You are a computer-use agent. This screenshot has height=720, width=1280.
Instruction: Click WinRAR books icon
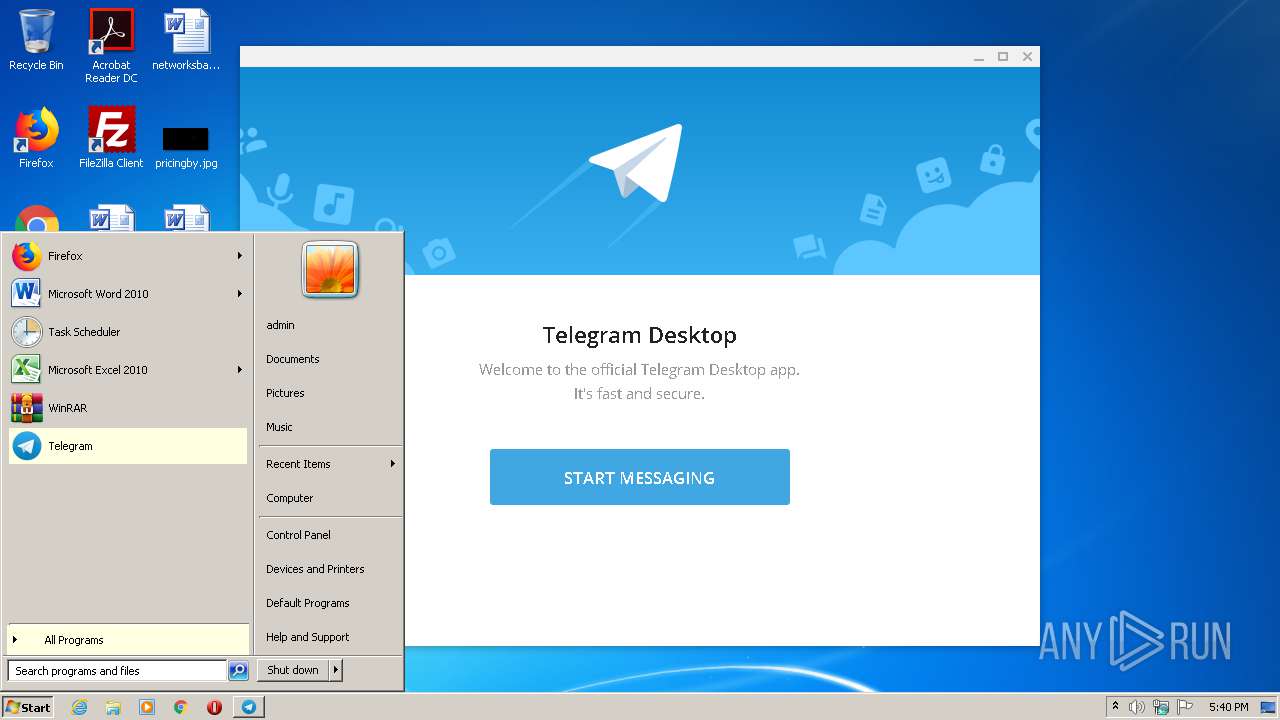[27, 408]
